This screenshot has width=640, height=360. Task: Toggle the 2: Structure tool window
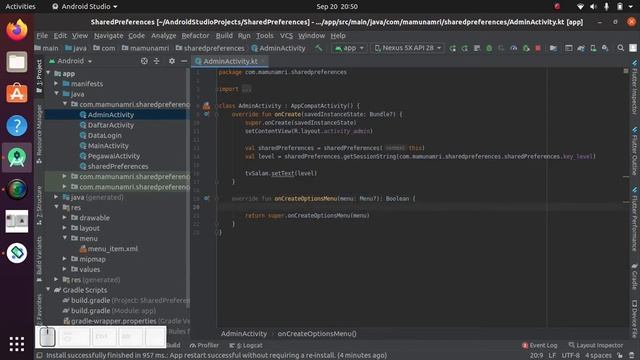[39, 205]
